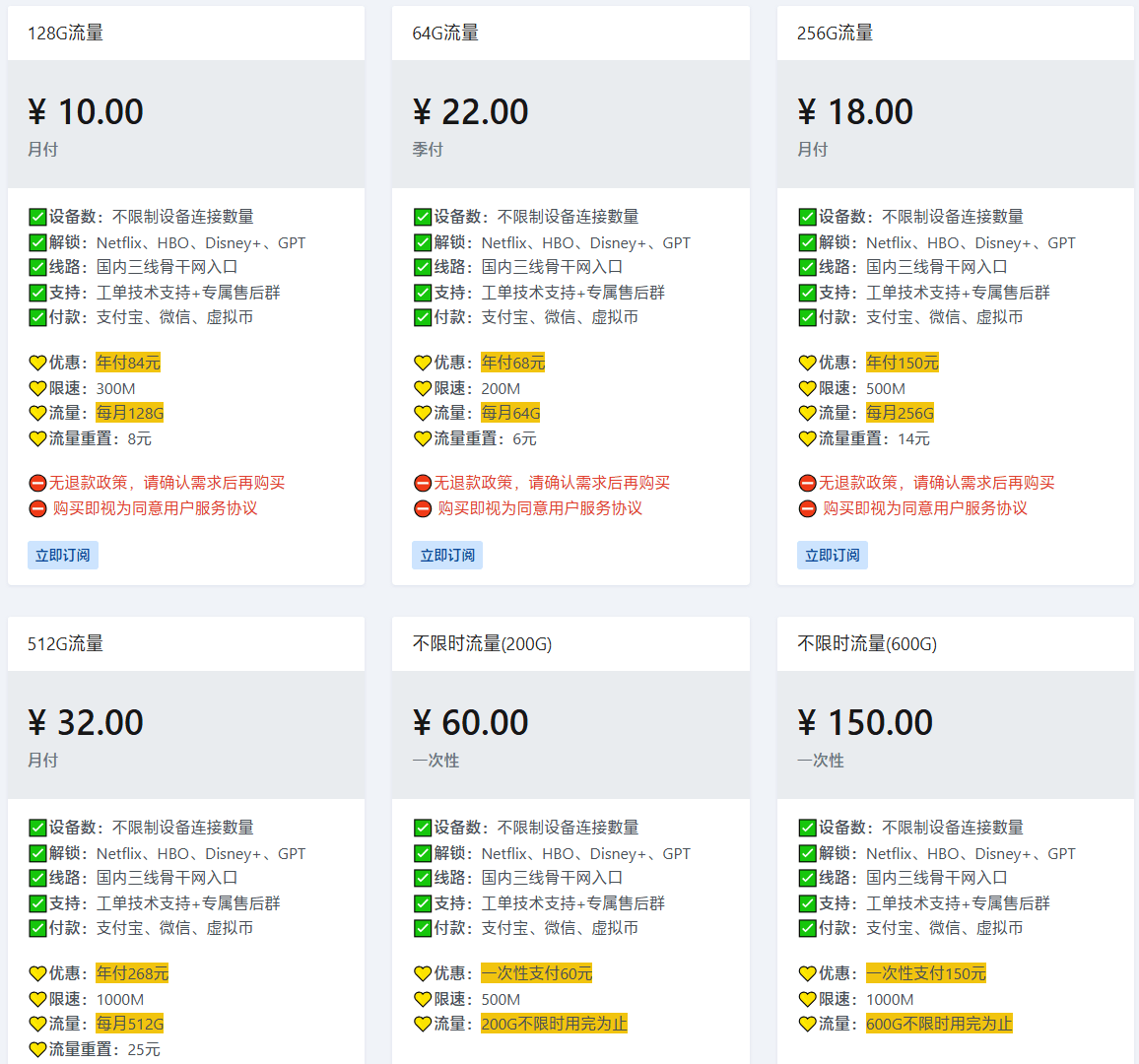The height and width of the screenshot is (1064, 1139).
Task: Click 季付 billing period label
Action: click(428, 150)
